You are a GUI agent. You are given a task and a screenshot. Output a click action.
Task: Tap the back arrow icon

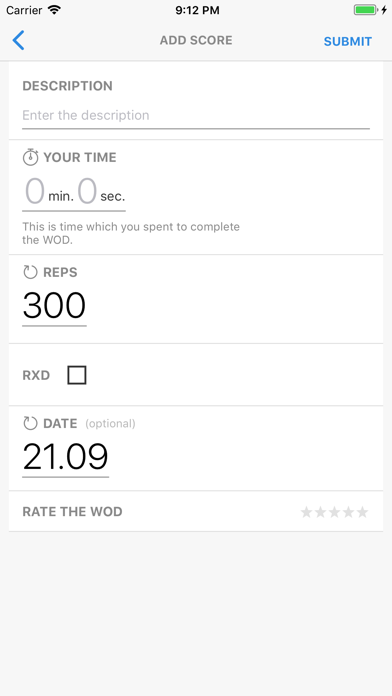point(18,40)
